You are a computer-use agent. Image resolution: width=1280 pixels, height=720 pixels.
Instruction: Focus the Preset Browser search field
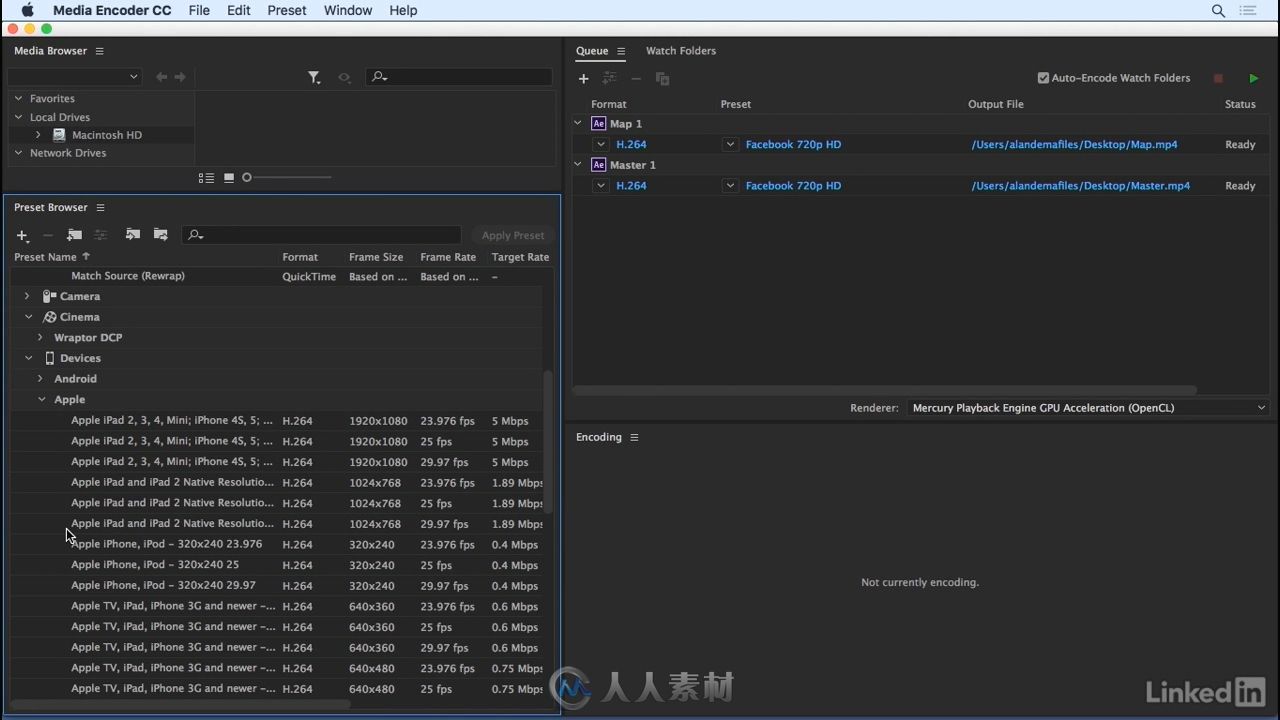point(321,235)
